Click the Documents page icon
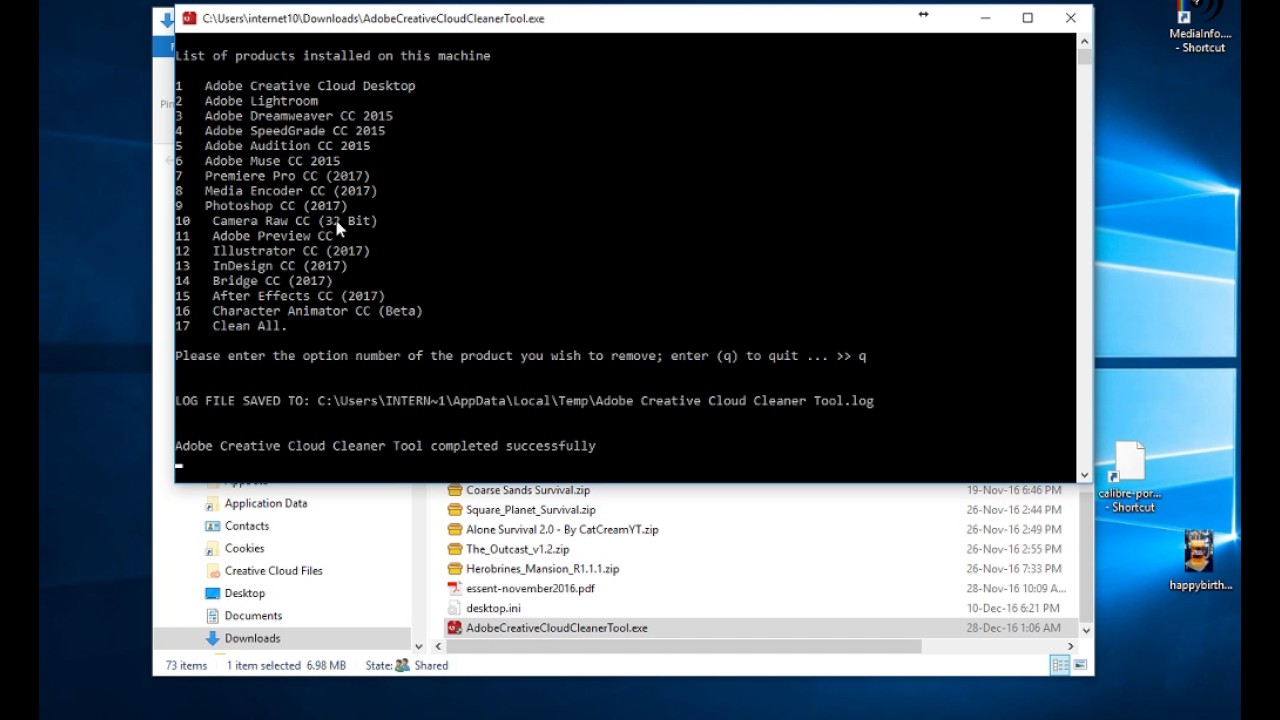The image size is (1280, 720). click(x=212, y=616)
